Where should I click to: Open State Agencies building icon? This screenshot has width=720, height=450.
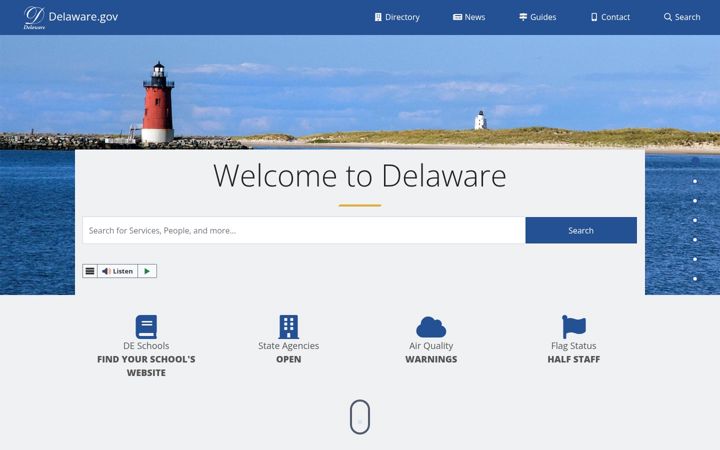pos(288,326)
